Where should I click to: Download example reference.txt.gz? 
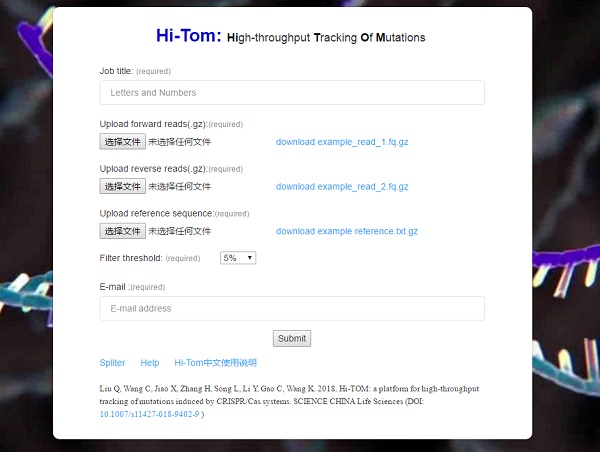pos(347,231)
